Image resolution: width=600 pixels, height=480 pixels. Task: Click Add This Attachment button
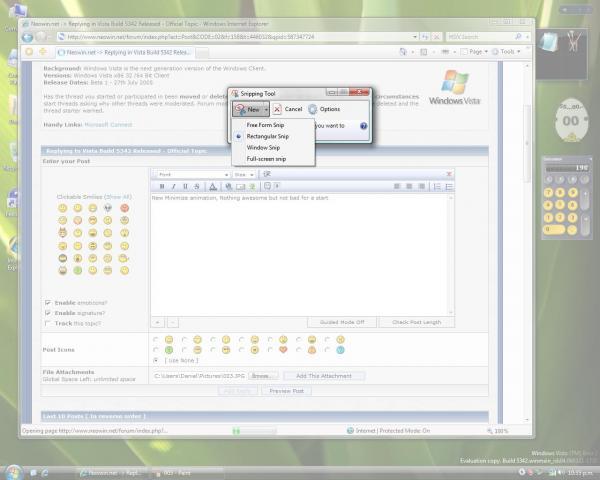[x=324, y=376]
